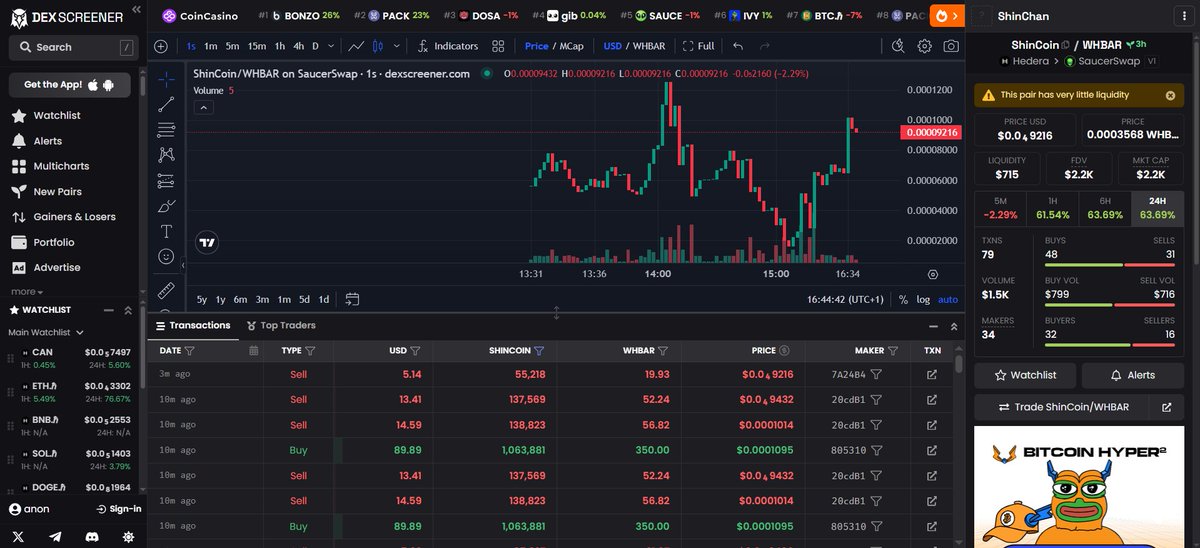Filter by maker 7A24B4
The width and height of the screenshot is (1200, 548).
click(x=876, y=374)
